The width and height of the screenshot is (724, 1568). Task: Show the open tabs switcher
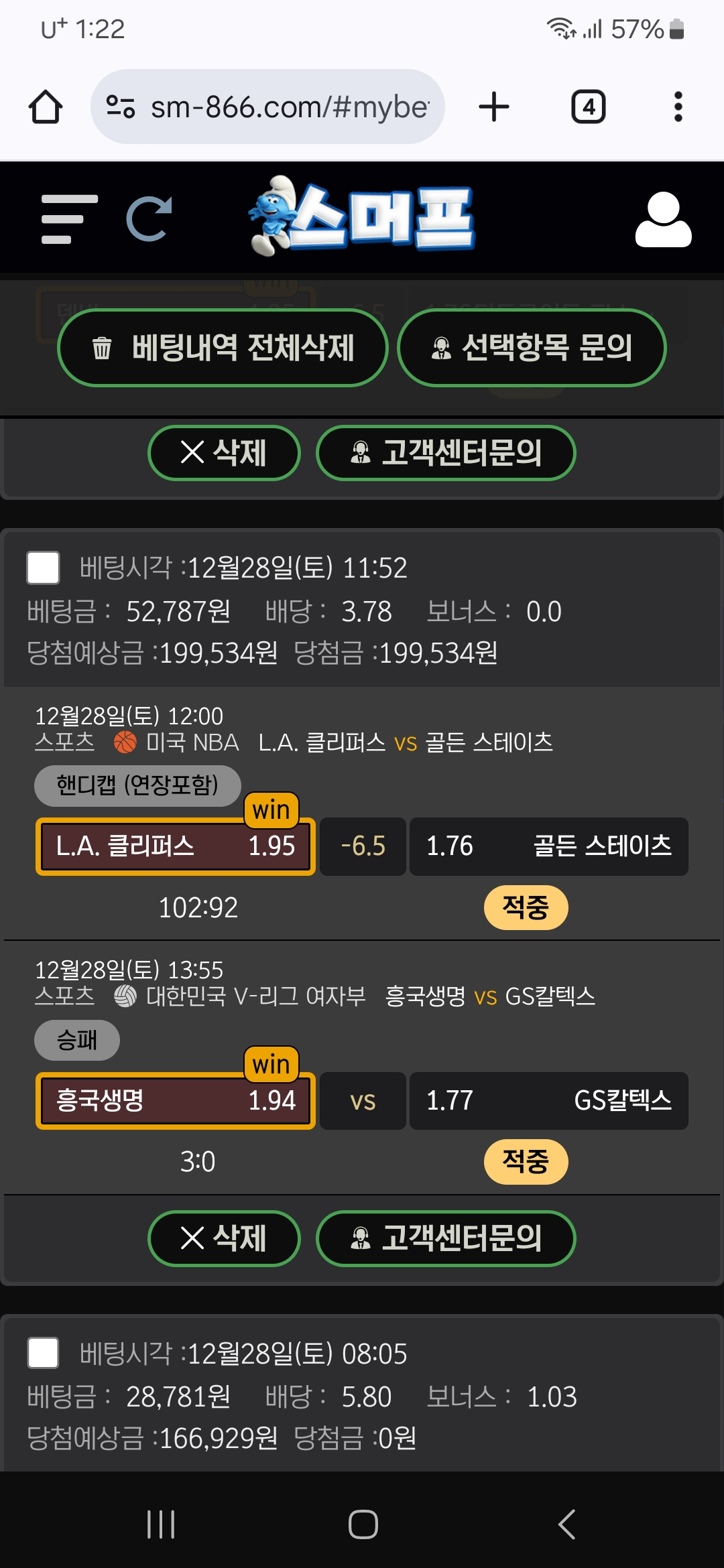[x=588, y=107]
